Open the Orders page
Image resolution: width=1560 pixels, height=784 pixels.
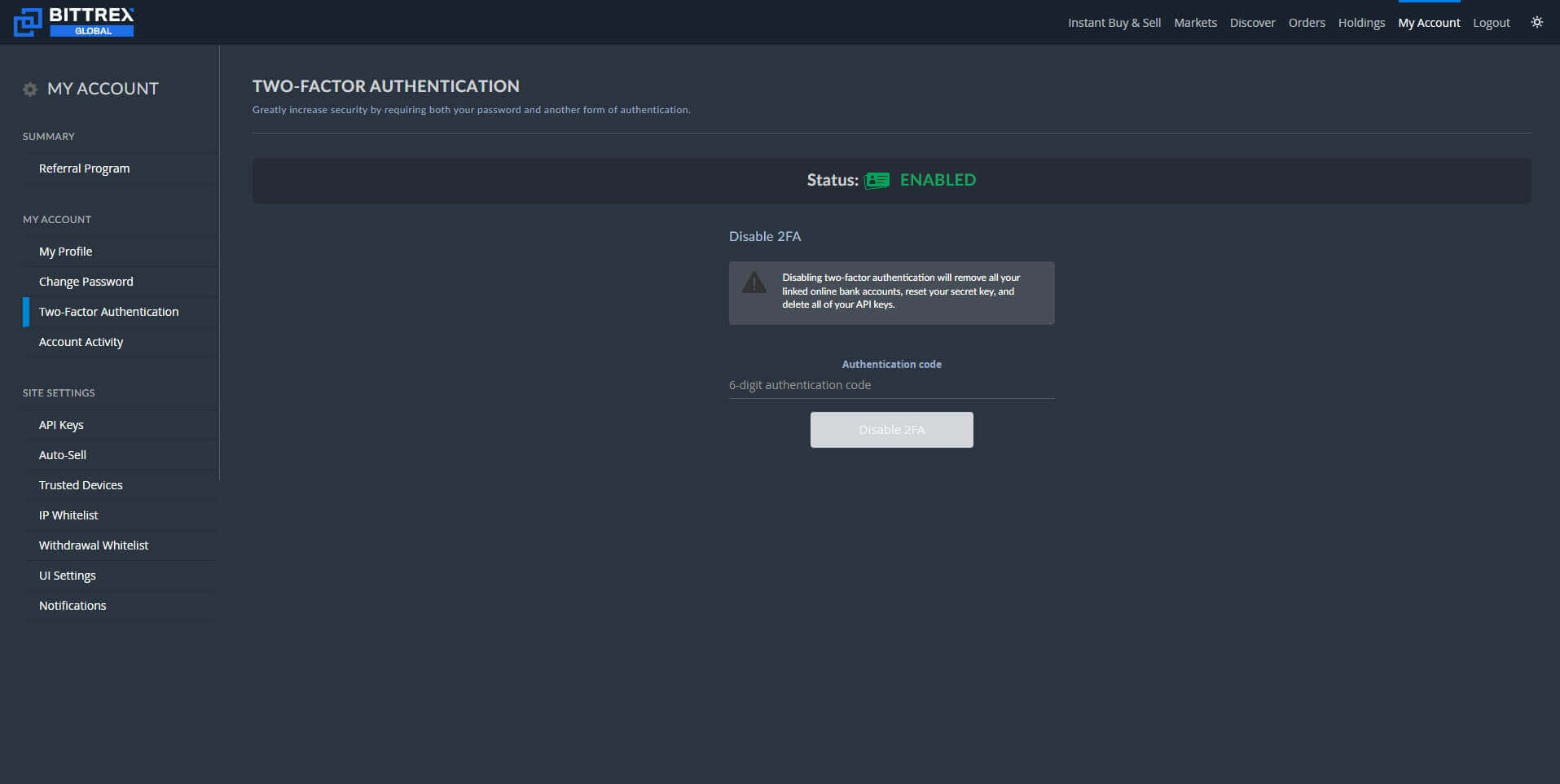[x=1307, y=23]
